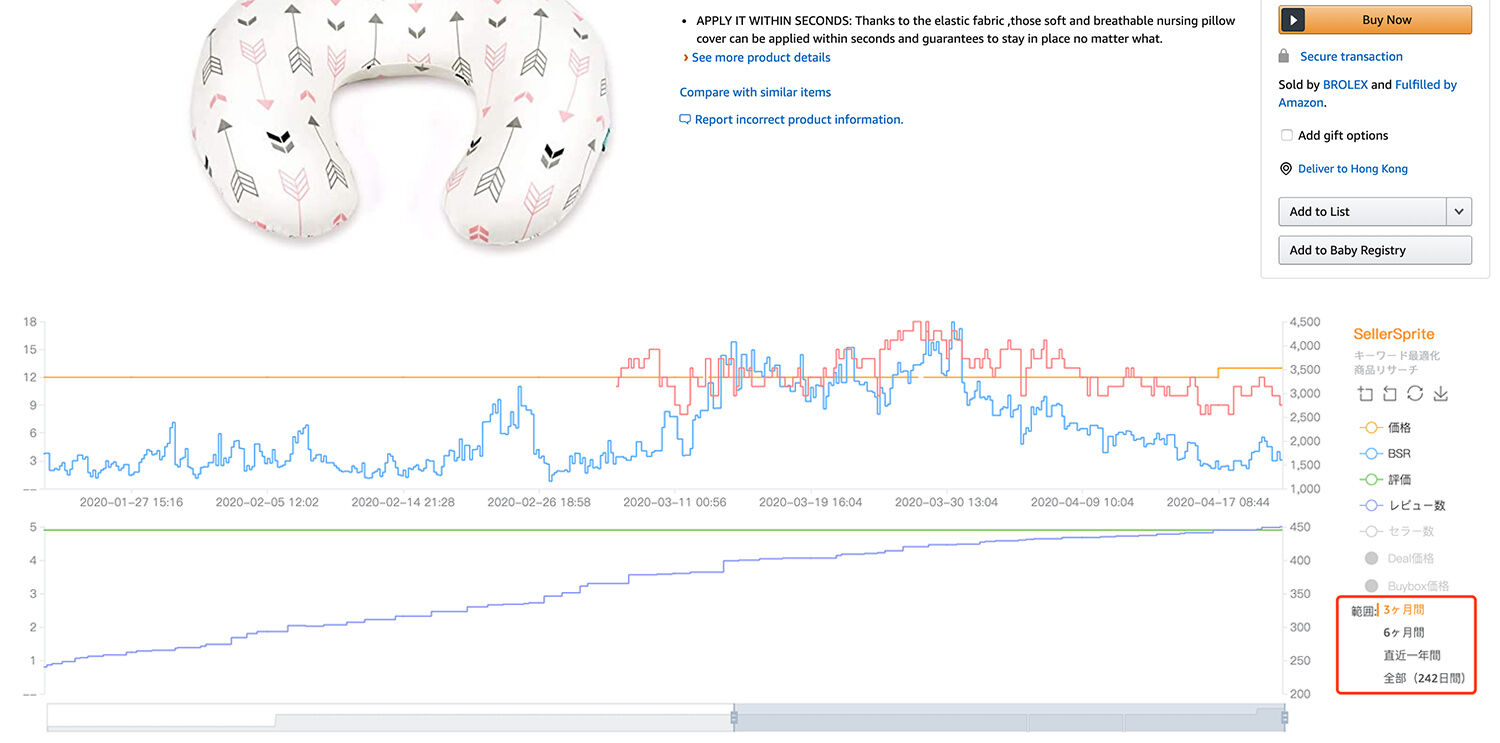Enable the セラー数 seller count series
This screenshot has width=1500, height=743.
pyautogui.click(x=1397, y=532)
